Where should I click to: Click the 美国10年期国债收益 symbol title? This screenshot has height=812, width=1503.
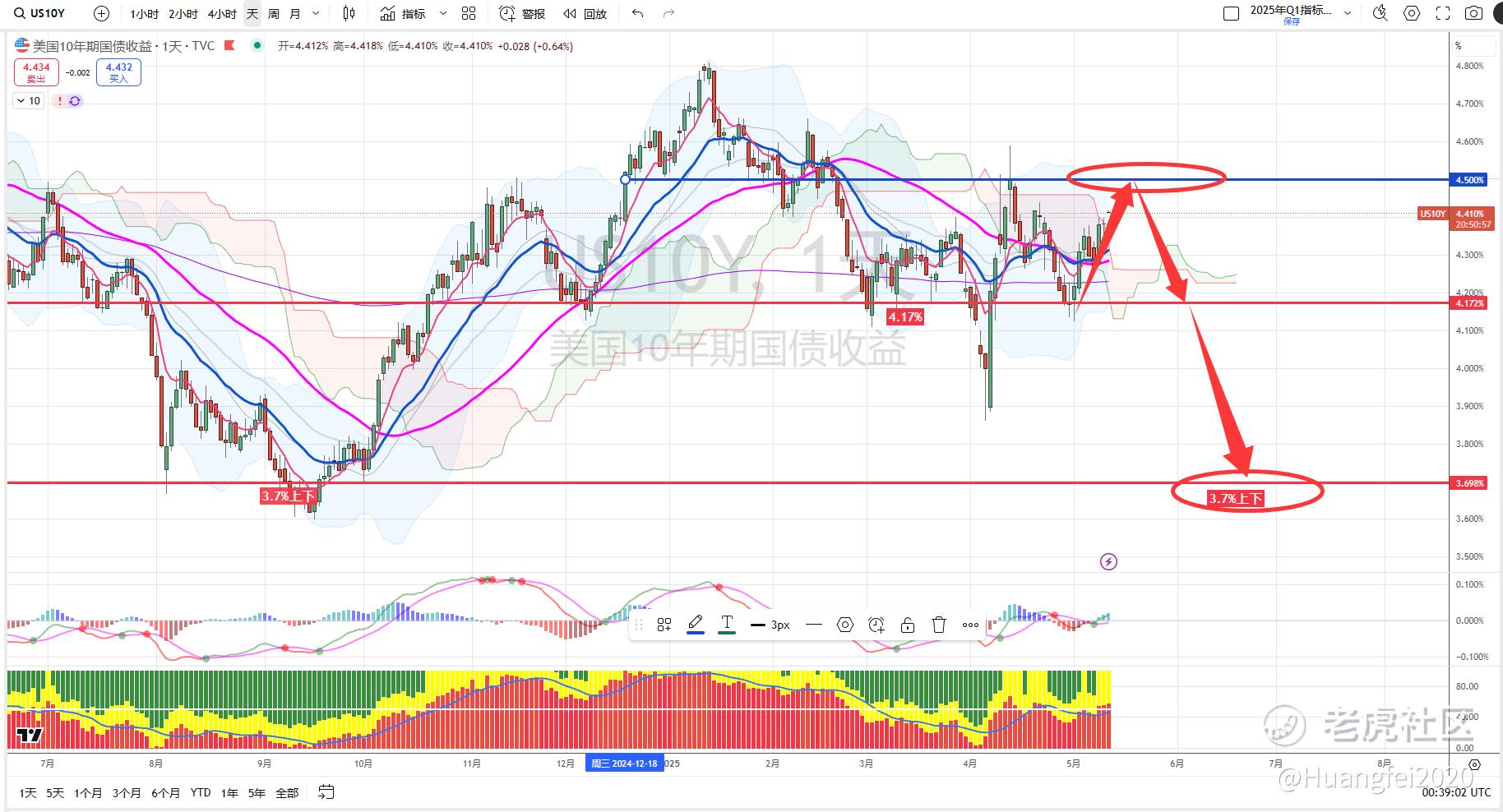point(92,46)
